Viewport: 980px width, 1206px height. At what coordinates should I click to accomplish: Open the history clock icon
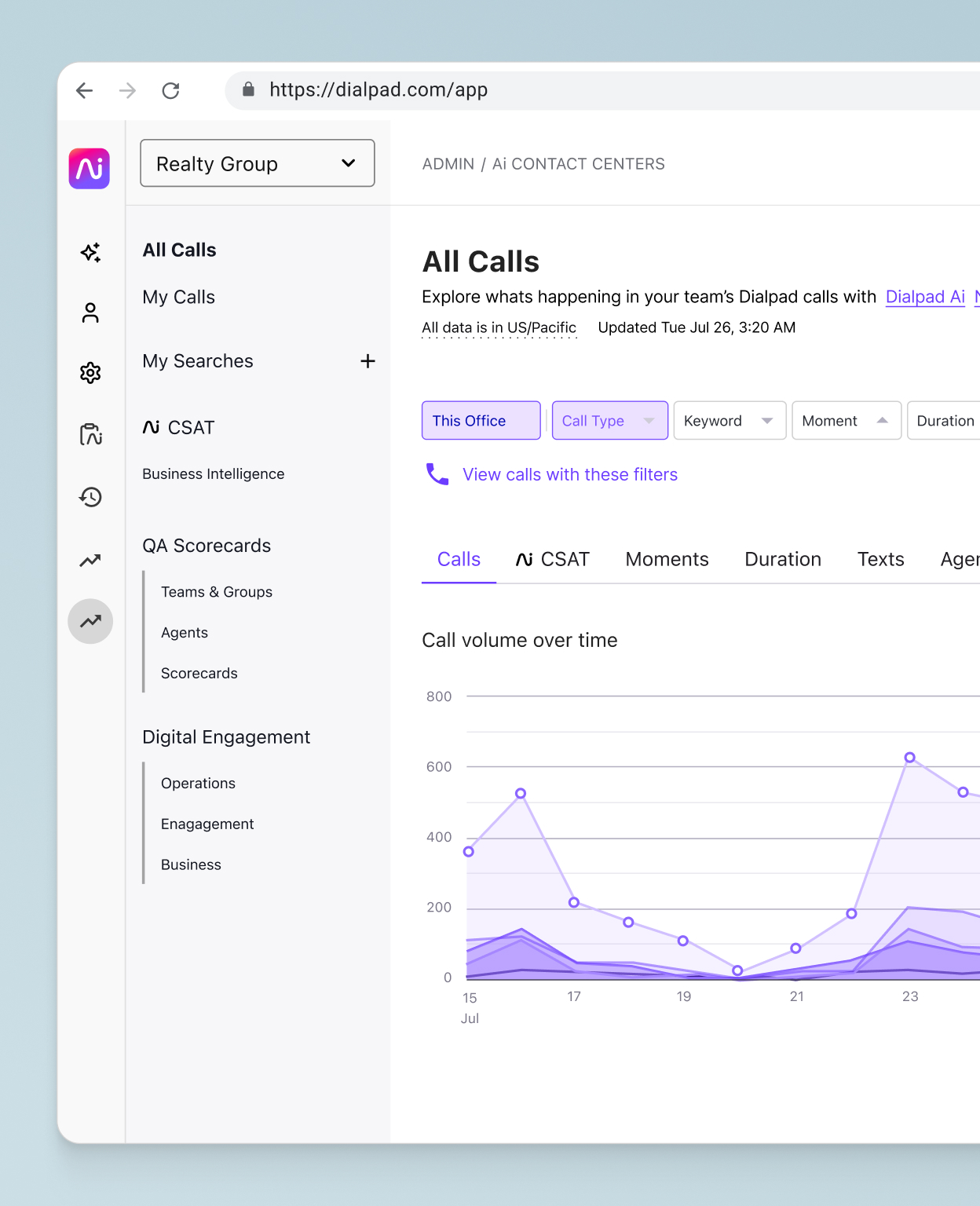point(90,497)
